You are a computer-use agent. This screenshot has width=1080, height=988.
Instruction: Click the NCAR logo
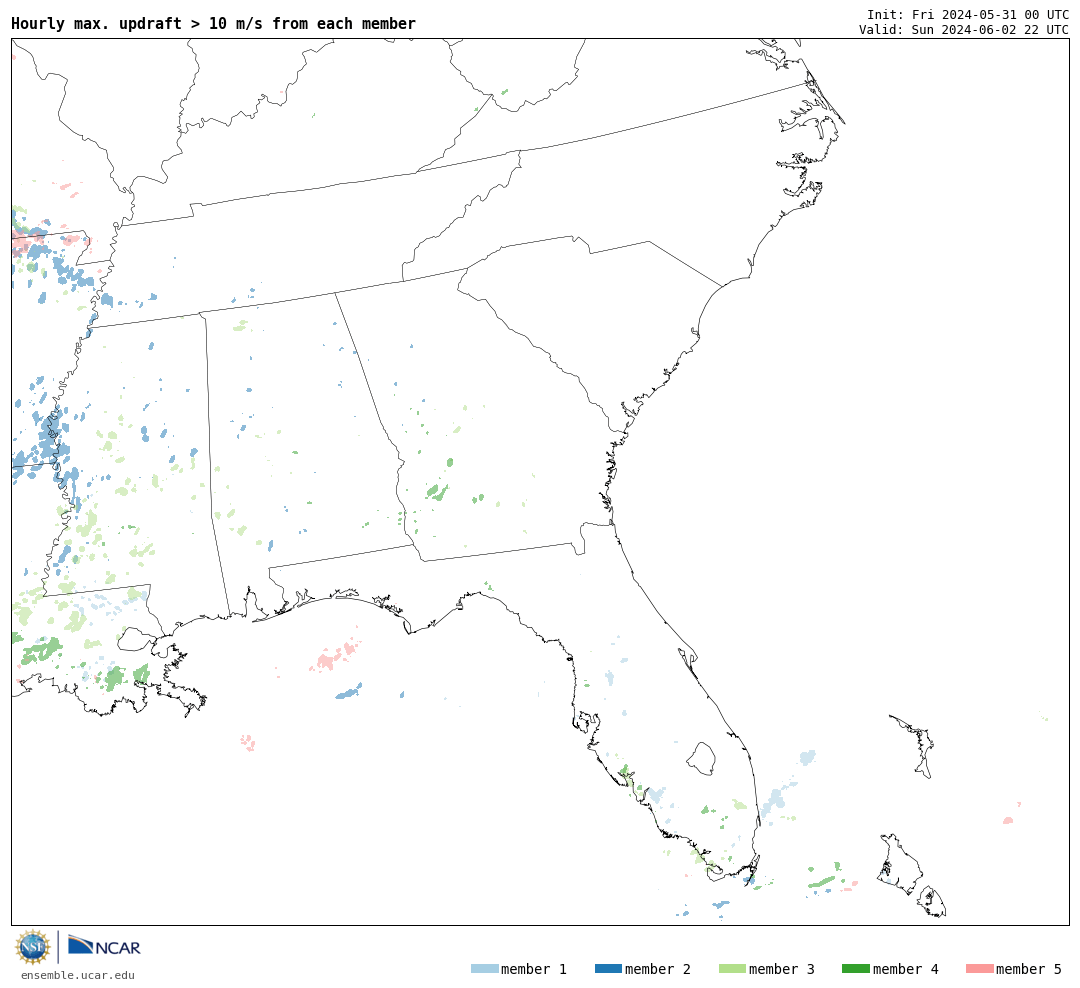[105, 946]
